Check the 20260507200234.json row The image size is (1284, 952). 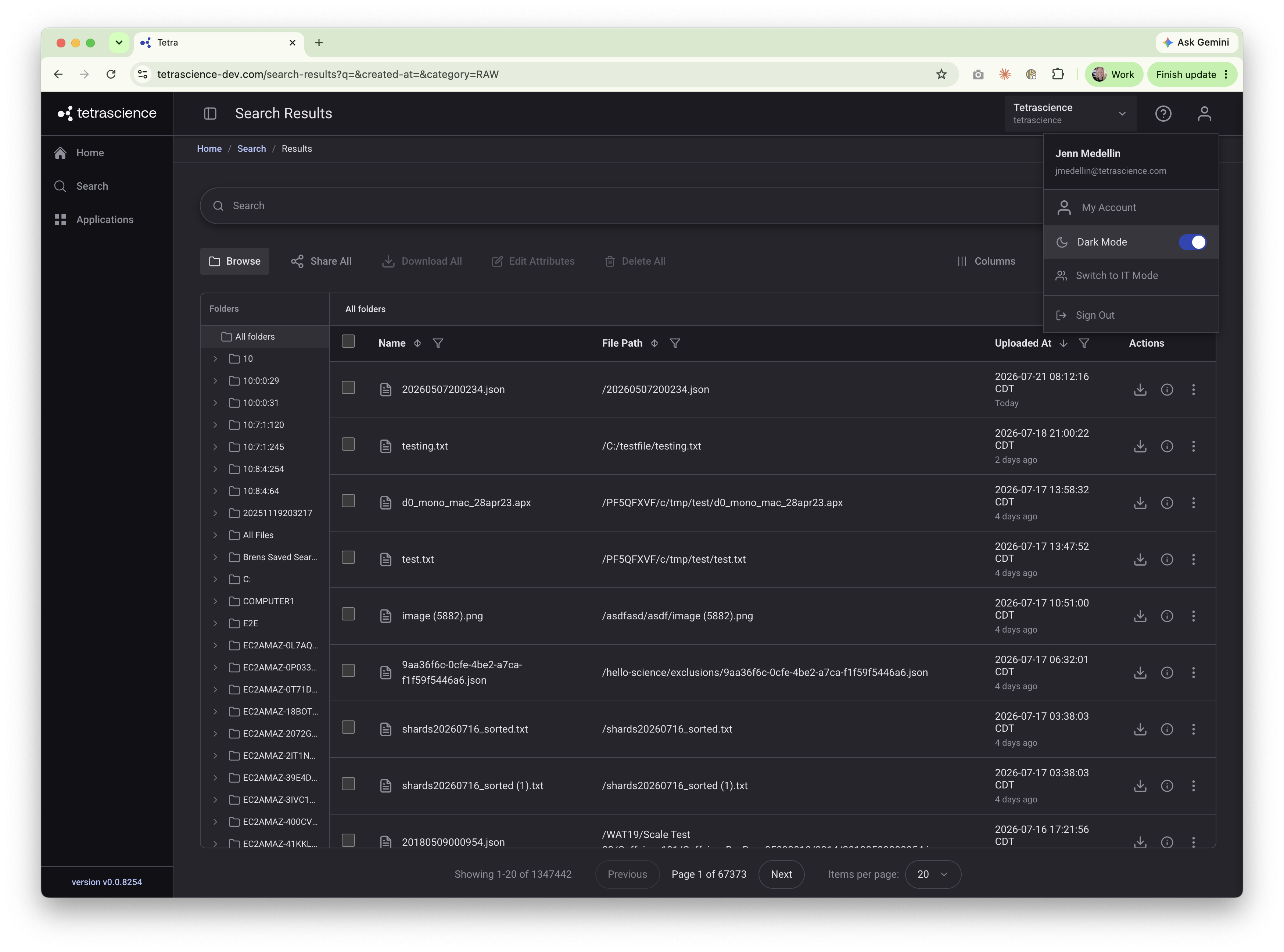[348, 387]
